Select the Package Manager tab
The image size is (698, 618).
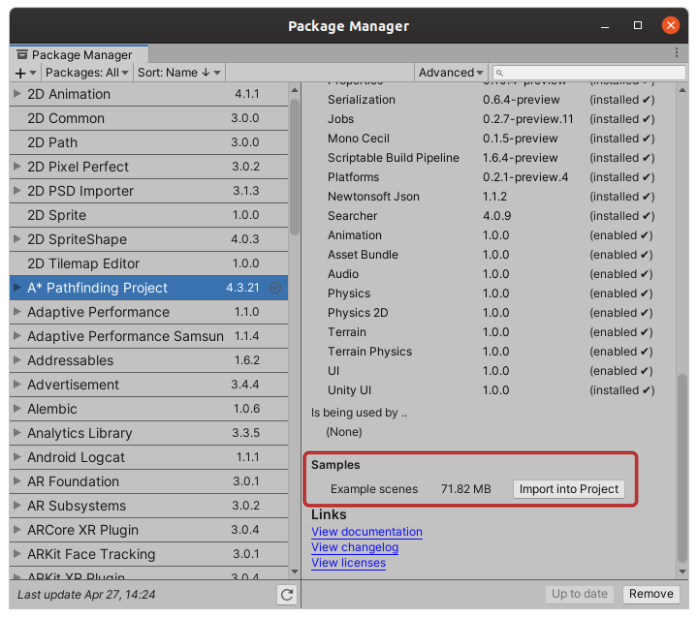coord(79,54)
